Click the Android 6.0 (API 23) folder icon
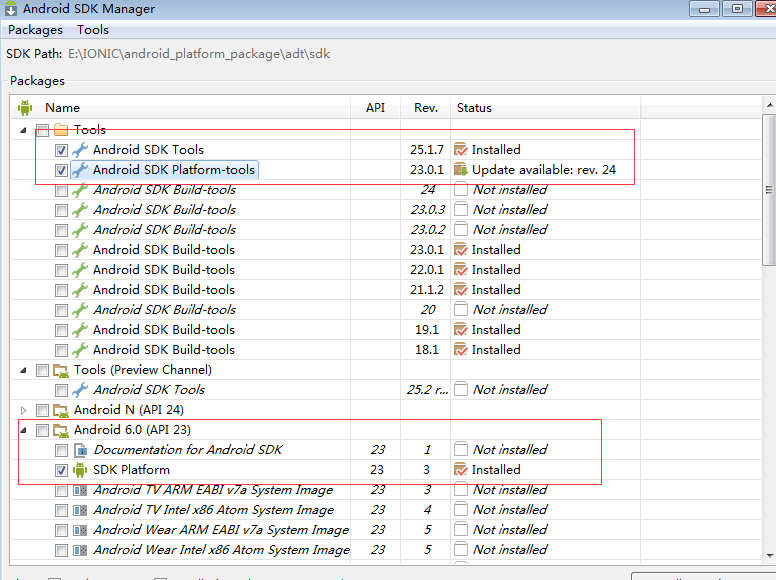Viewport: 776px width, 580px height. 61,430
